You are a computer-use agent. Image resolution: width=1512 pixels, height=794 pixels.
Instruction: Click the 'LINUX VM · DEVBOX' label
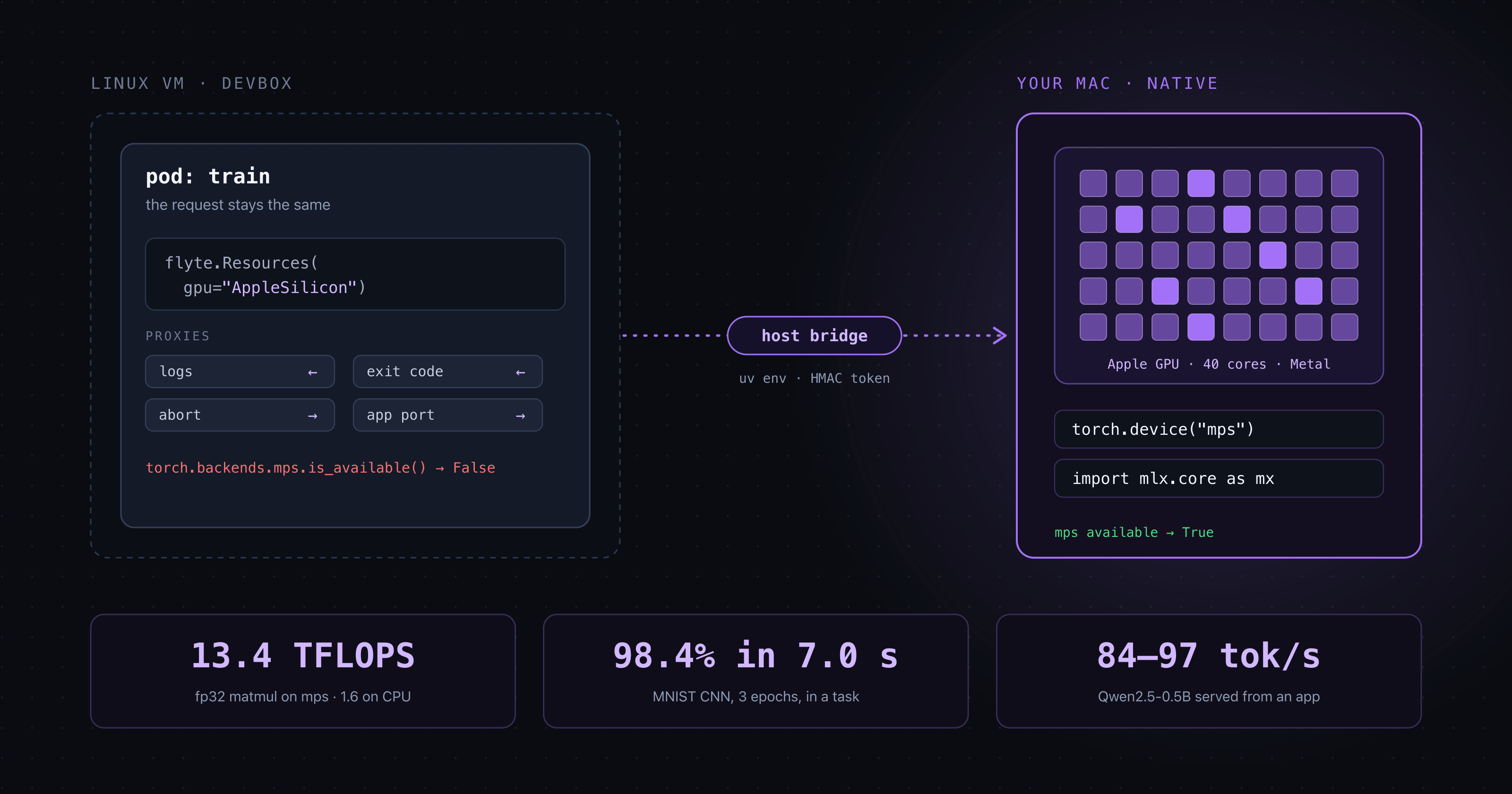pyautogui.click(x=191, y=83)
